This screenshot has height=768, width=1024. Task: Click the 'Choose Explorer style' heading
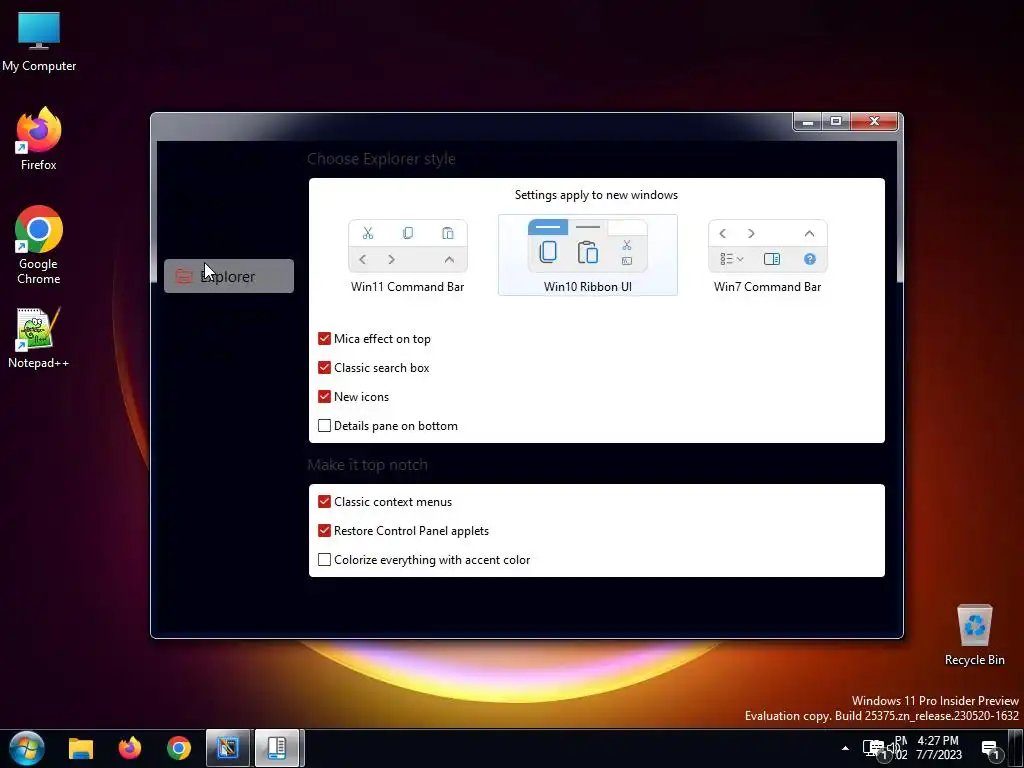[x=381, y=159]
